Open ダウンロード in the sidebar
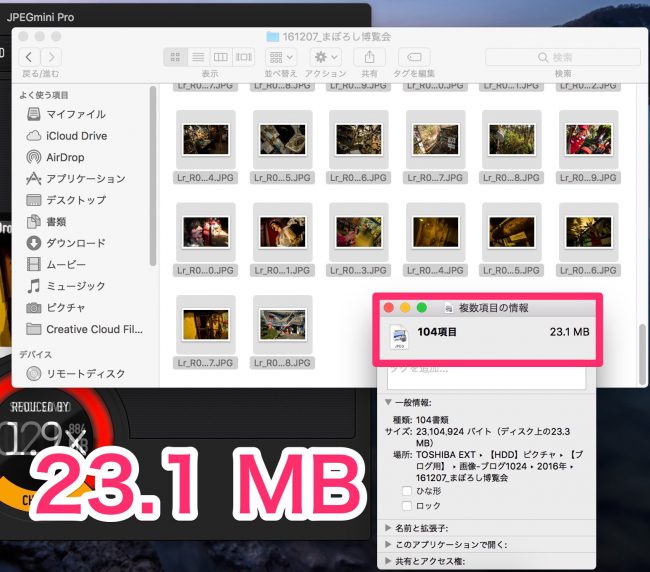The width and height of the screenshot is (650, 572). (66, 243)
